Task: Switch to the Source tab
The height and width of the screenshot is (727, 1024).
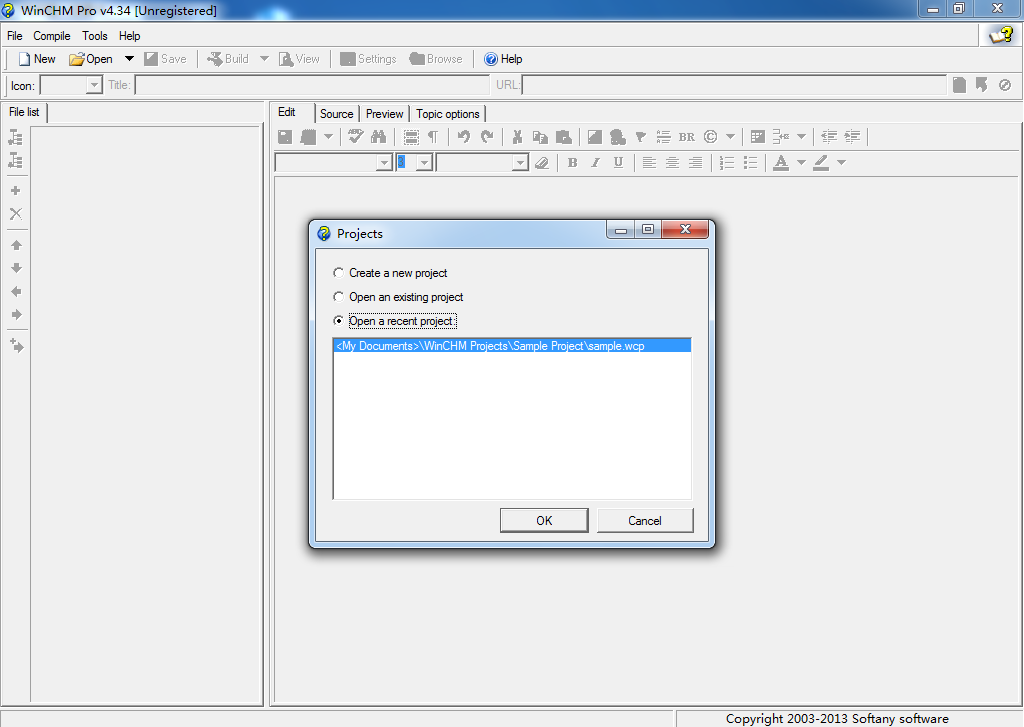Action: coord(336,114)
